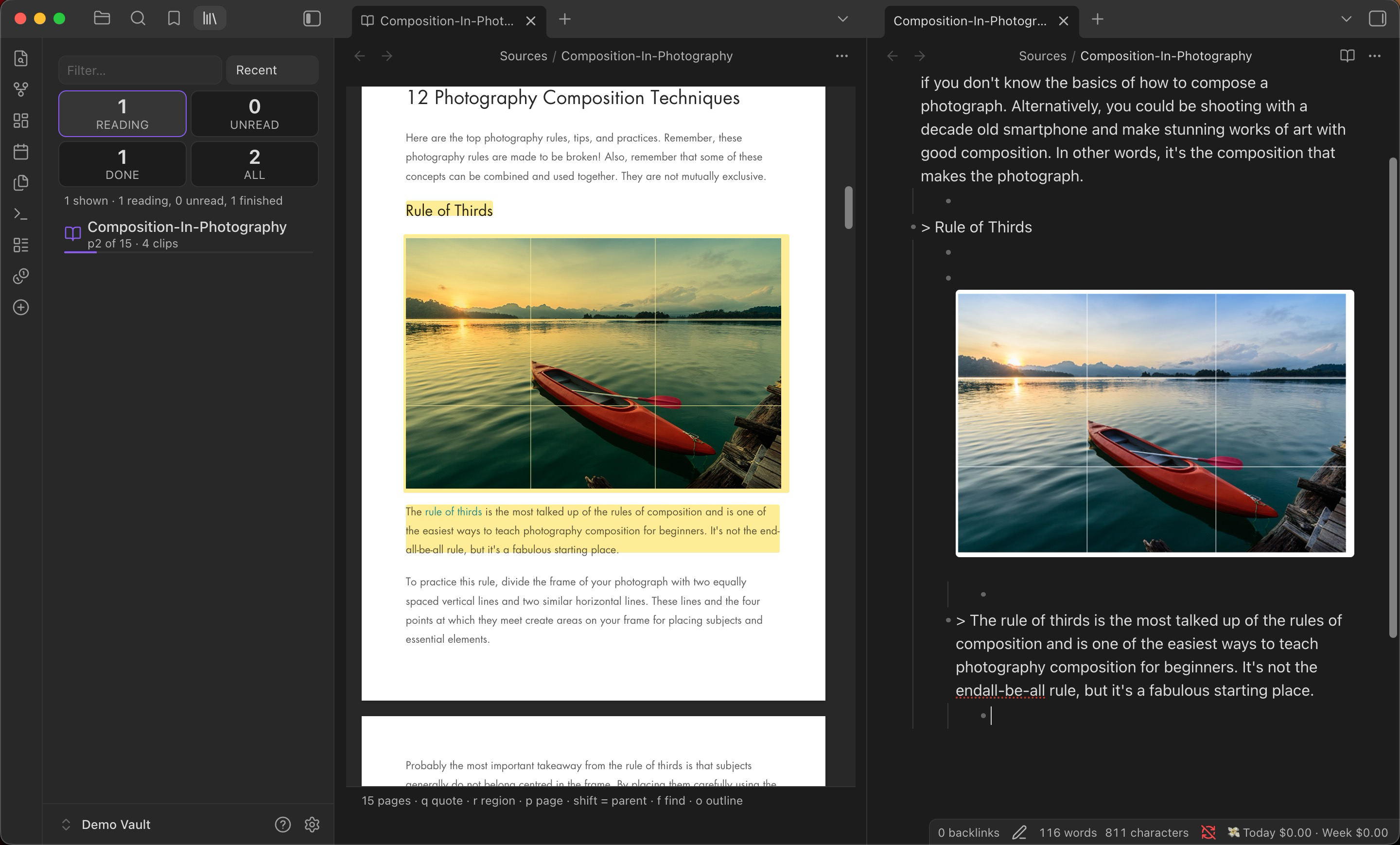Click the PDF viewer vertical scrollbar thumb
Viewport: 1400px width, 845px height.
[x=848, y=208]
